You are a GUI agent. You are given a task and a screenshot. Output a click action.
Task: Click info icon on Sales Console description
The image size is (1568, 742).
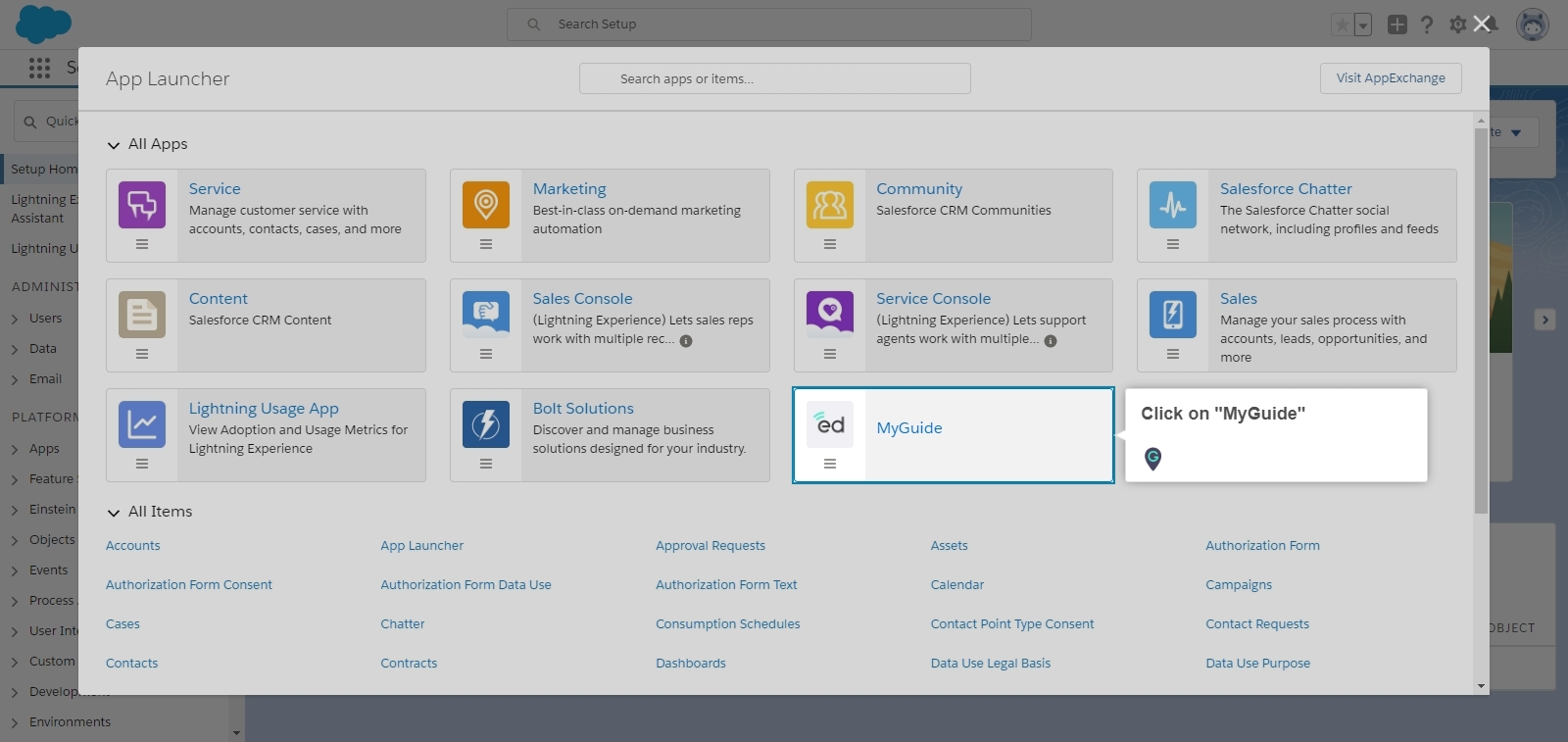686,341
